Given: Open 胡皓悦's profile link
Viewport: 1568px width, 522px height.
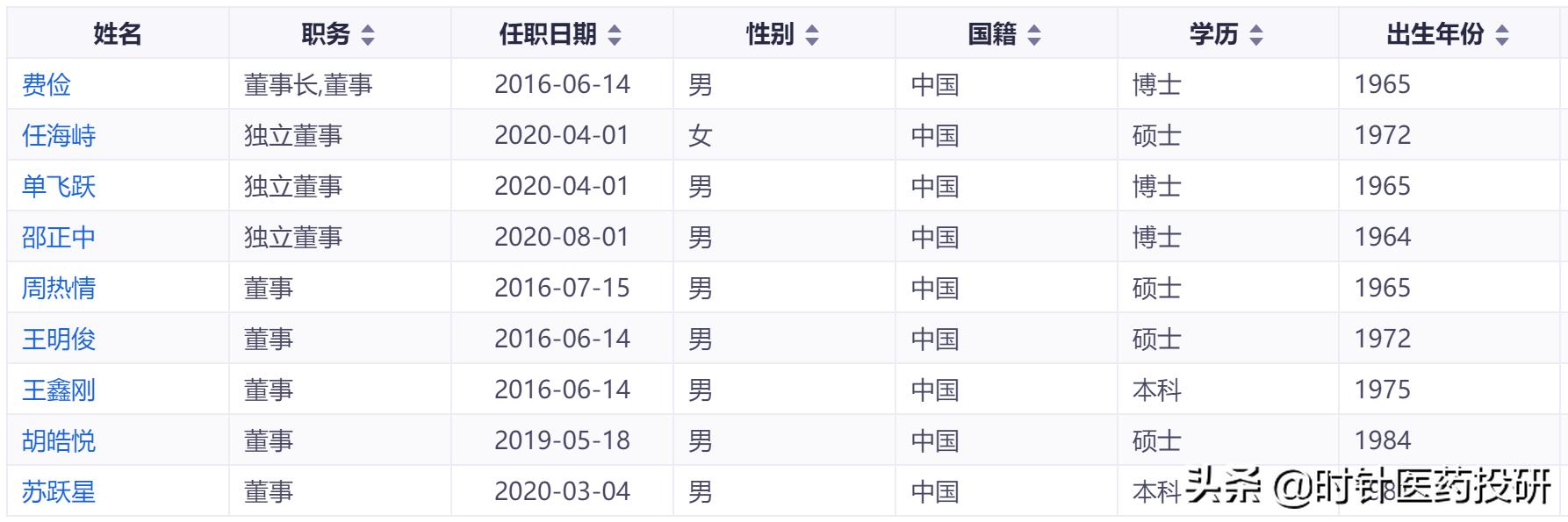Looking at the screenshot, I should tap(59, 441).
